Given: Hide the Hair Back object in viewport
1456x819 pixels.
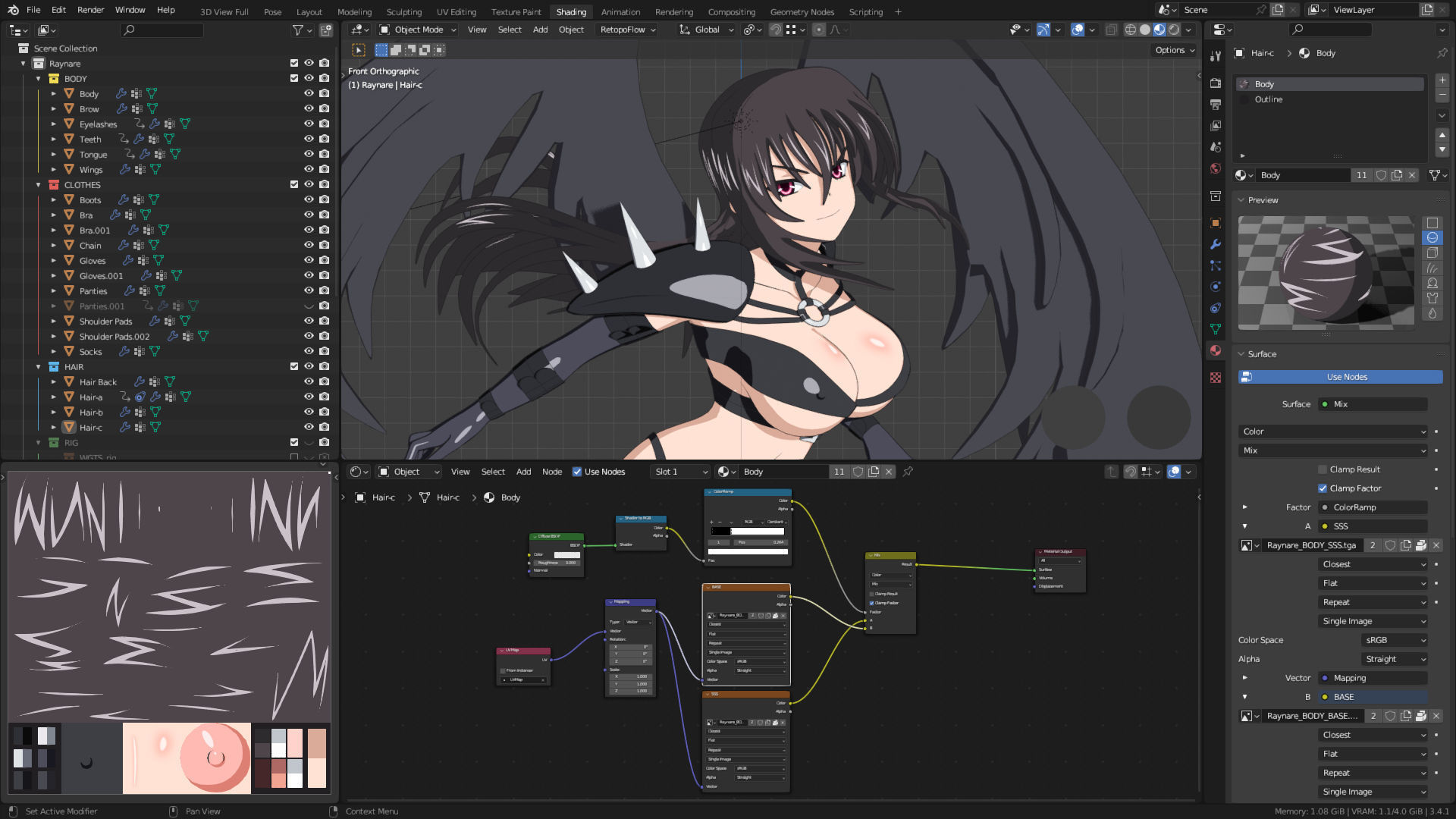Looking at the screenshot, I should click(309, 381).
